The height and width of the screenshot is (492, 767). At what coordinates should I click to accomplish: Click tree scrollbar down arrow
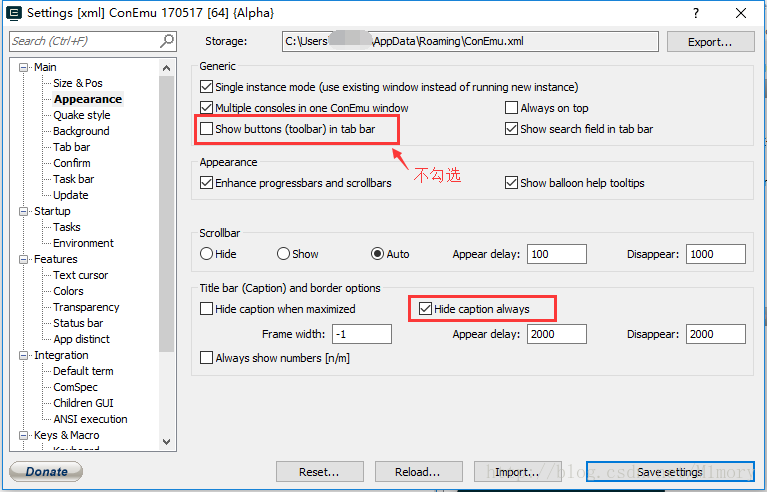tap(166, 442)
